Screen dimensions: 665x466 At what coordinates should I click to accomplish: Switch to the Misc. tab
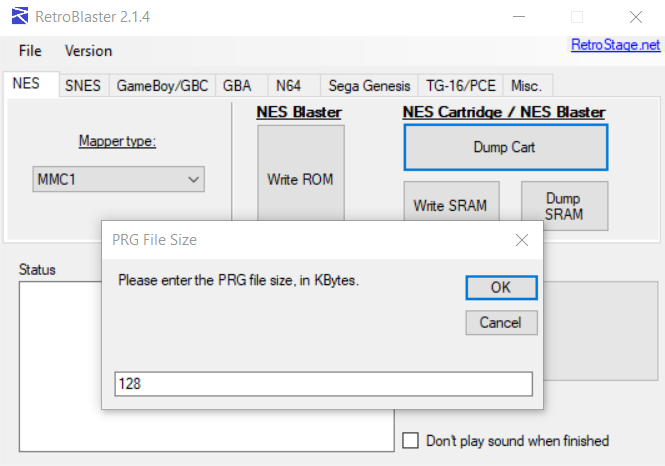(528, 86)
